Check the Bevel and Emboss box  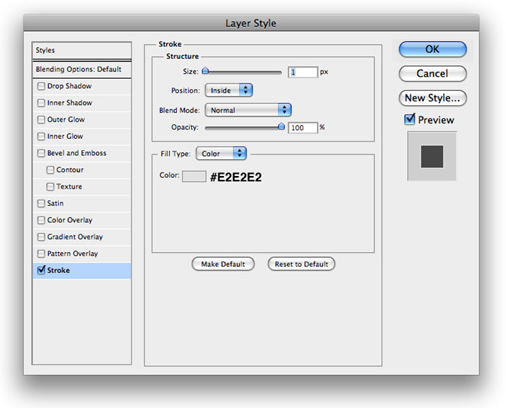click(x=41, y=153)
